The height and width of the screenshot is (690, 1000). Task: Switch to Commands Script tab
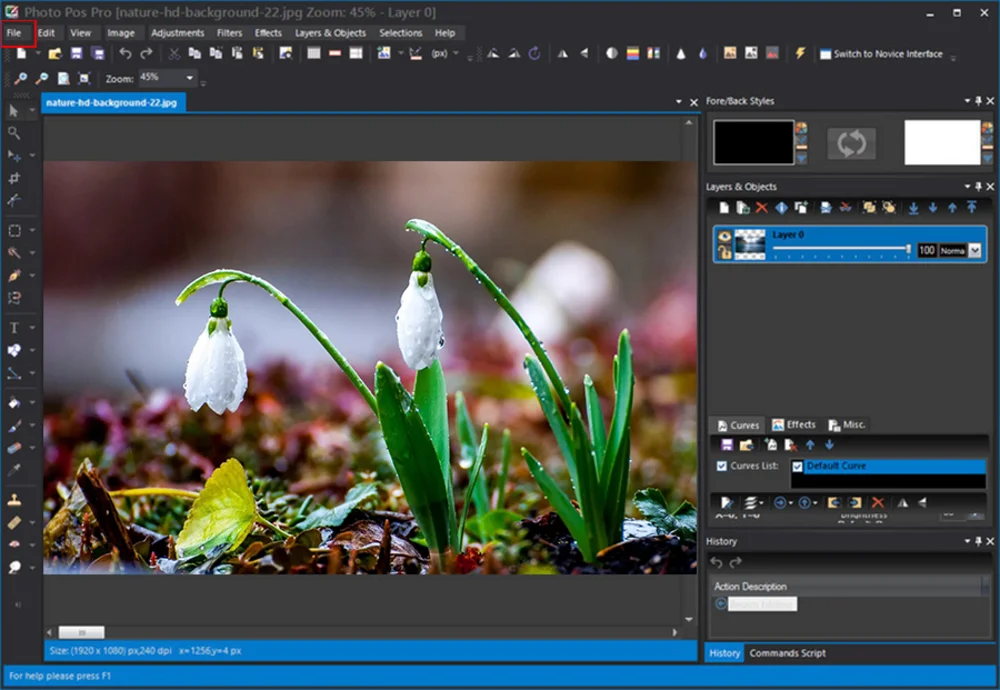pyautogui.click(x=788, y=653)
